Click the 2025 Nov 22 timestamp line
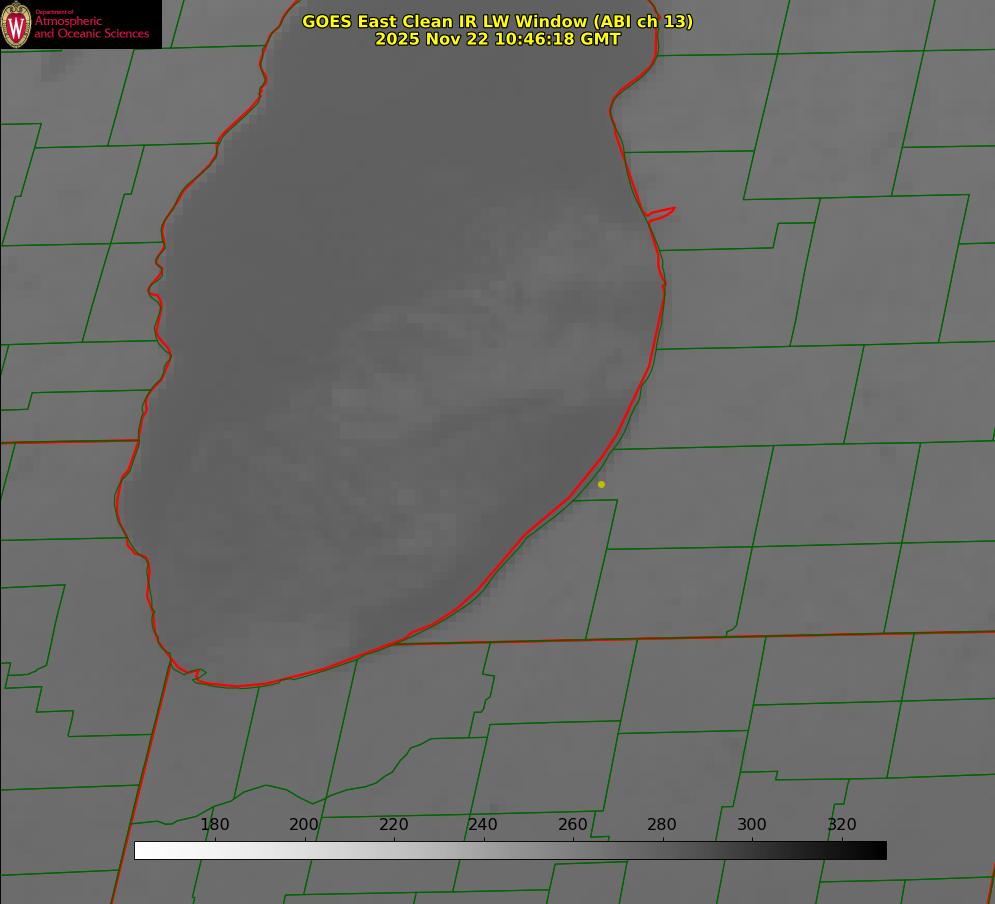 [x=497, y=39]
